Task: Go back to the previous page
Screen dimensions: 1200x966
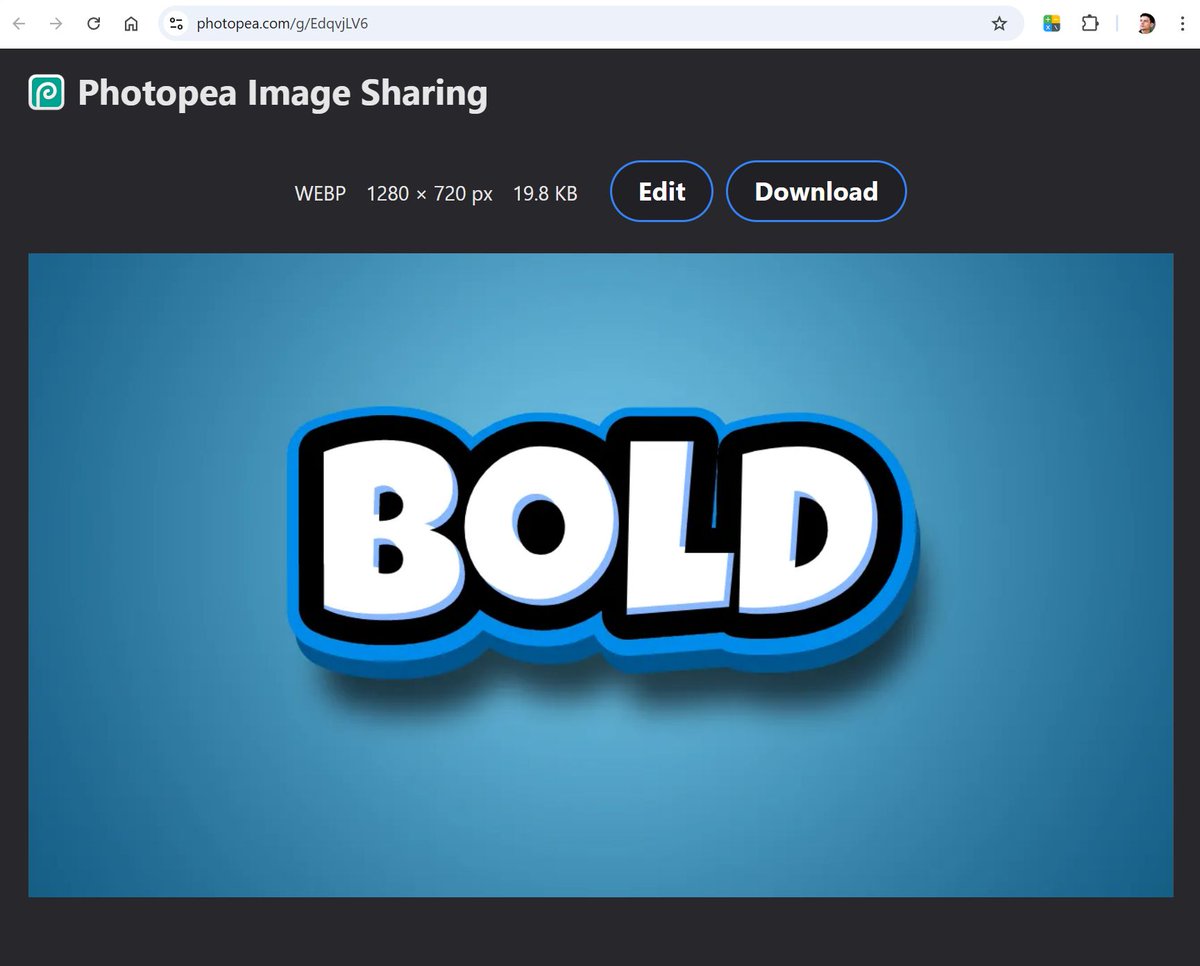Action: pyautogui.click(x=19, y=22)
